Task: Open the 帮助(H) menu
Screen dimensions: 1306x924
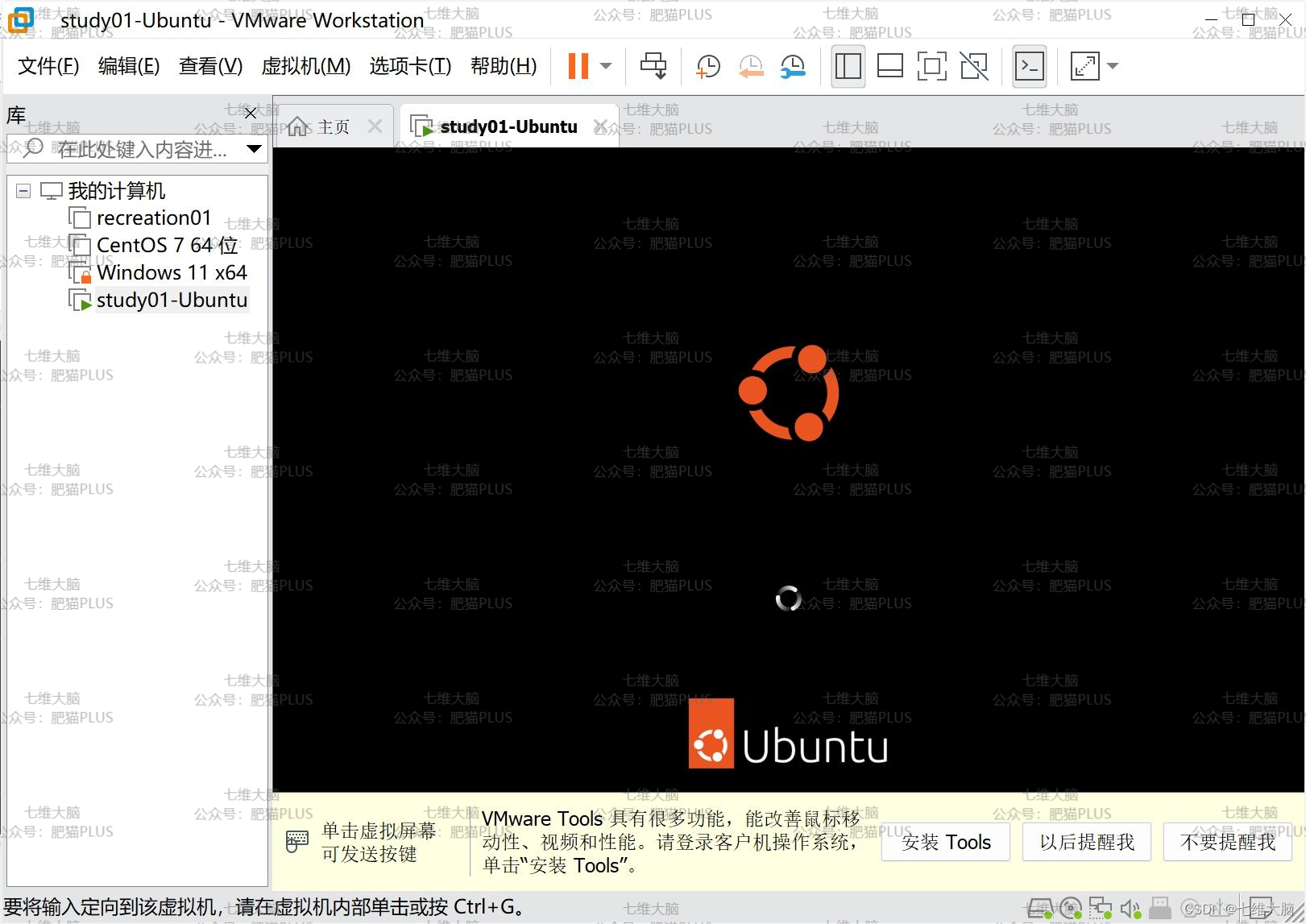Action: (504, 66)
